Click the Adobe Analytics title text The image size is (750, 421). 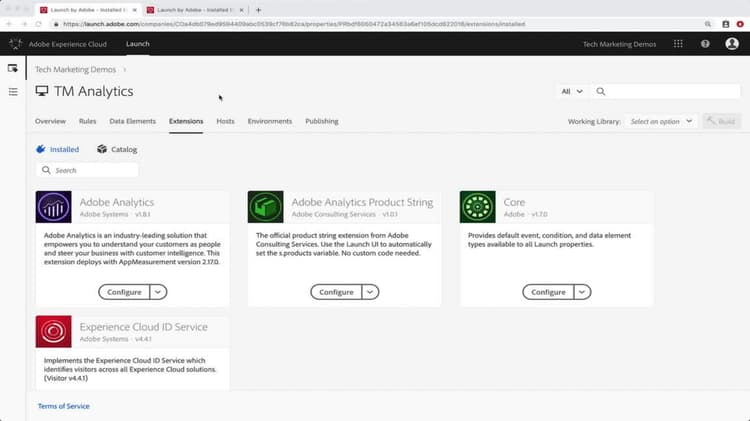coord(117,202)
